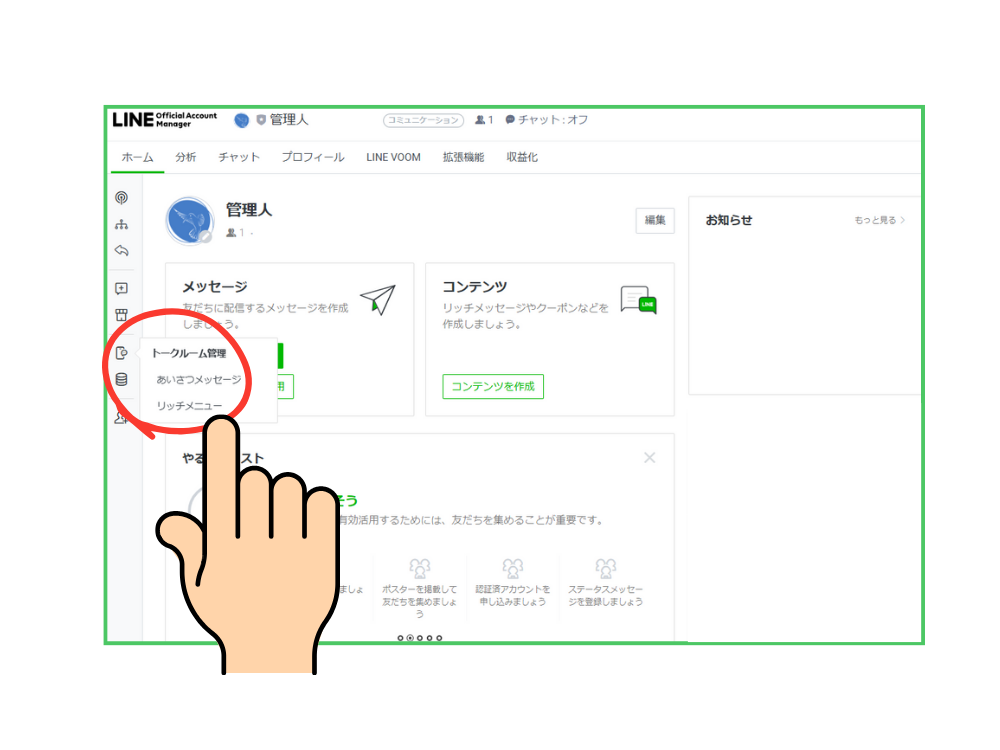
Task: Expand もっと見る in the お知らせ panel
Action: [877, 220]
